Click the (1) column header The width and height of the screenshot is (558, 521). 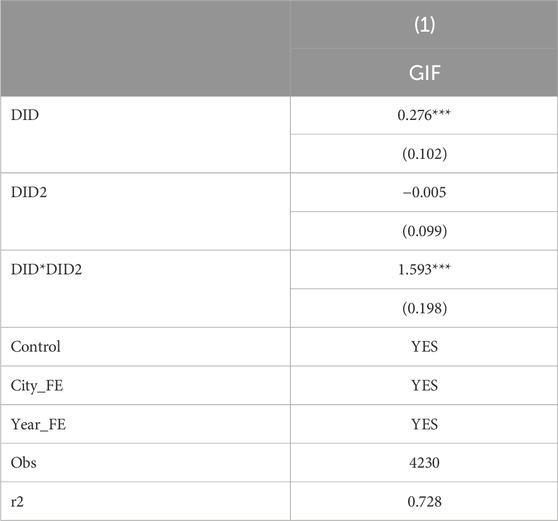point(424,25)
